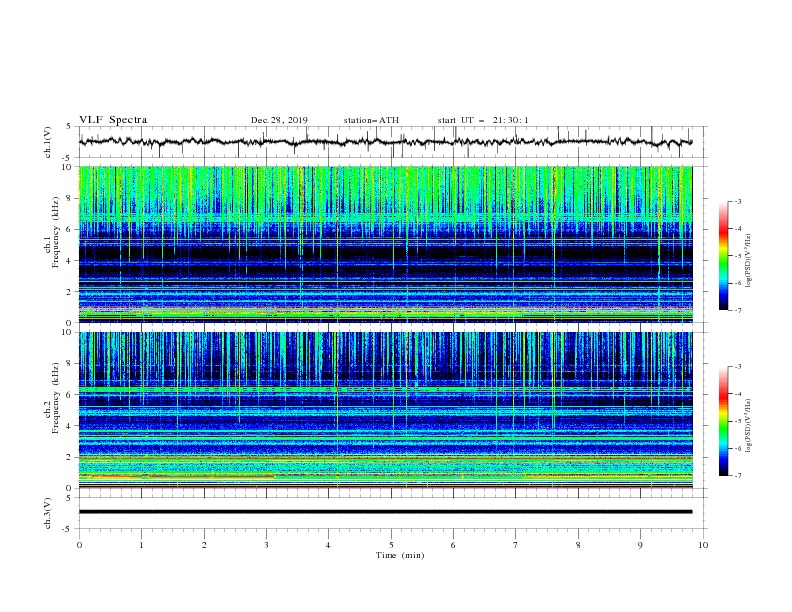Click the ch.3 flat black trace
Viewport: 792px width, 612px height.
click(x=385, y=512)
